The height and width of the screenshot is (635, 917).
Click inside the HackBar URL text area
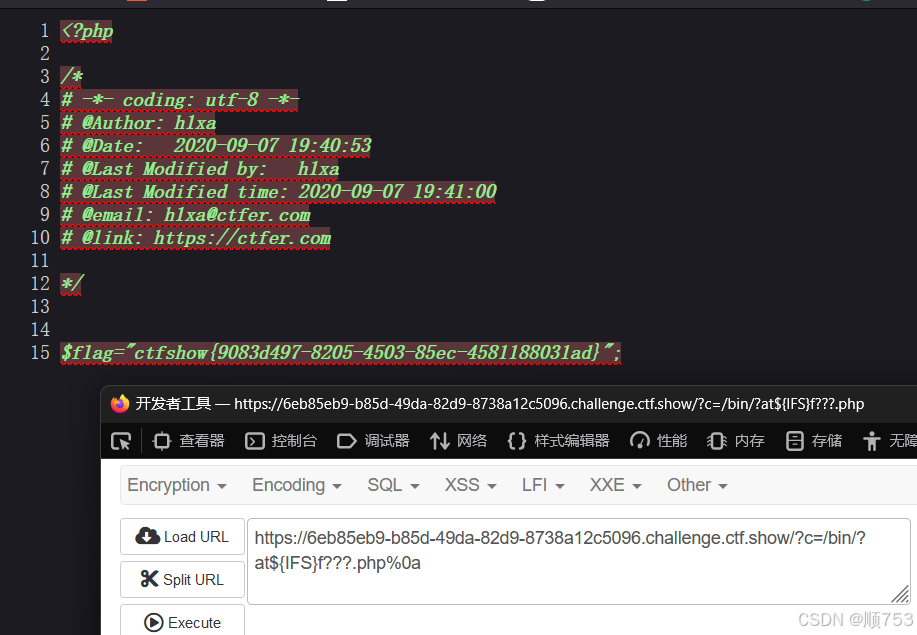click(578, 561)
